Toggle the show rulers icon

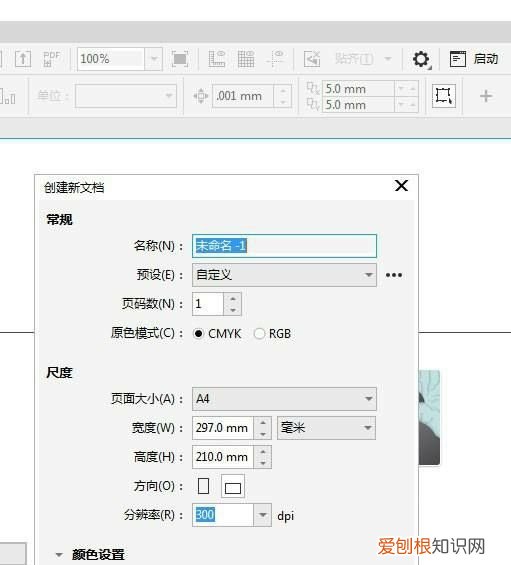[217, 59]
